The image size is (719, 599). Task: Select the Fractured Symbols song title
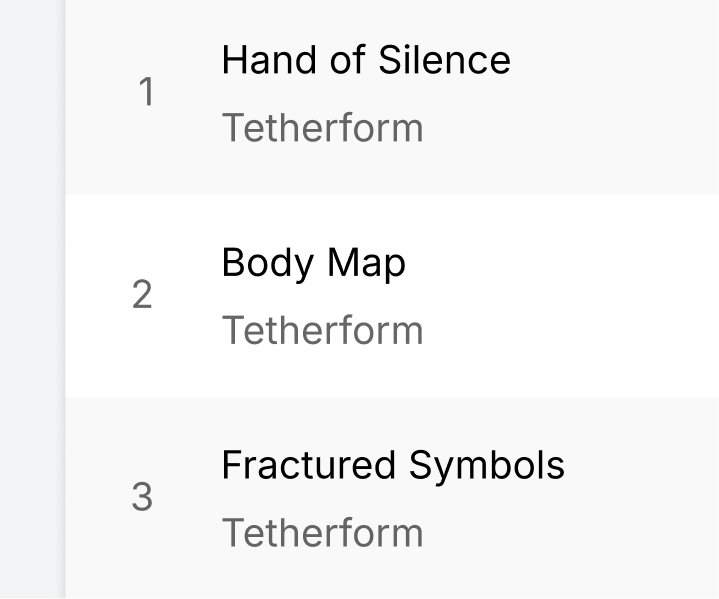click(x=392, y=465)
